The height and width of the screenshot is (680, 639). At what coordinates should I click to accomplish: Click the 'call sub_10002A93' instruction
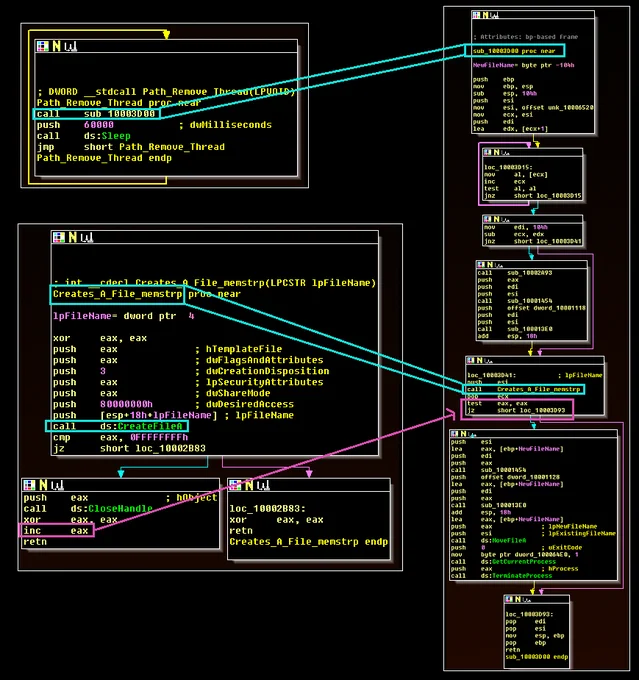pos(515,273)
